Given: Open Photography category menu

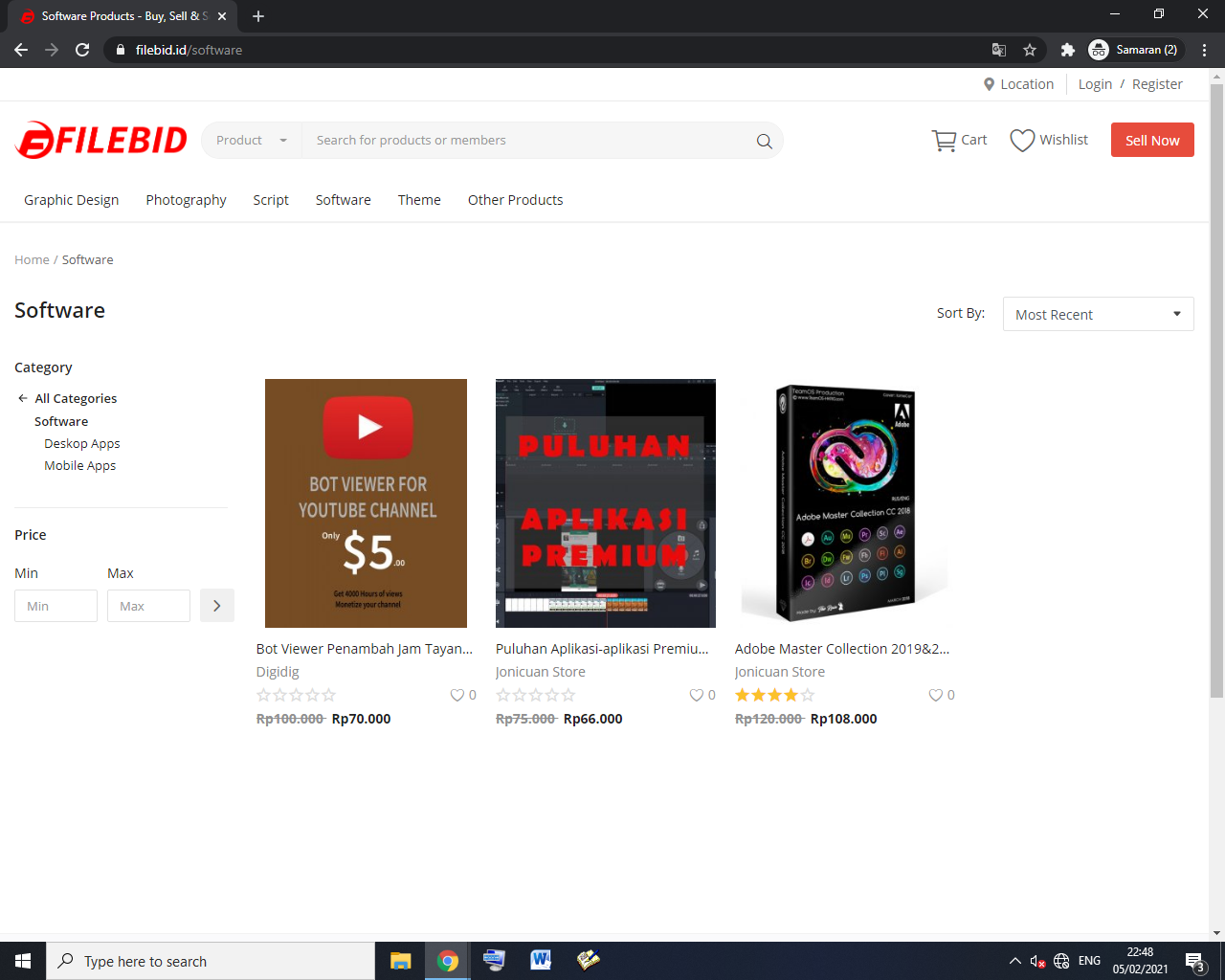Looking at the screenshot, I should tap(187, 200).
